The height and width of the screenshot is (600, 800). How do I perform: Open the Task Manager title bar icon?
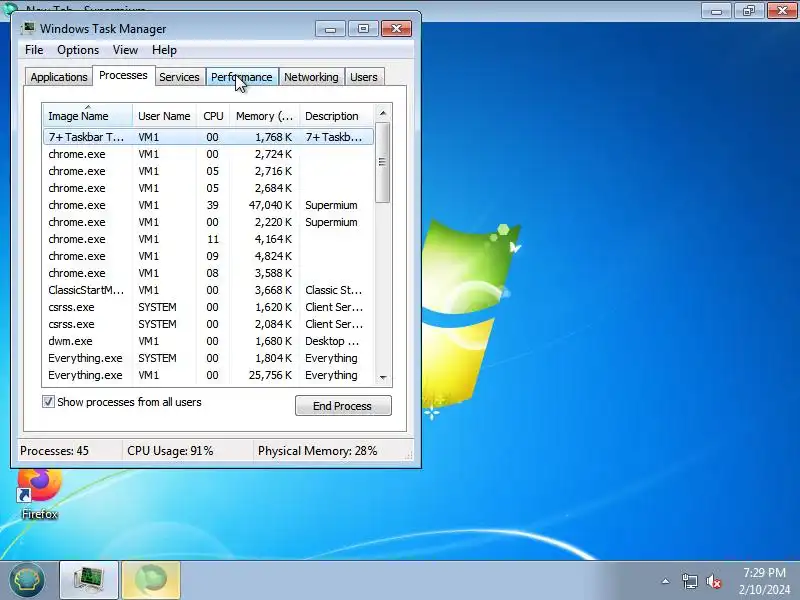pyautogui.click(x=29, y=28)
